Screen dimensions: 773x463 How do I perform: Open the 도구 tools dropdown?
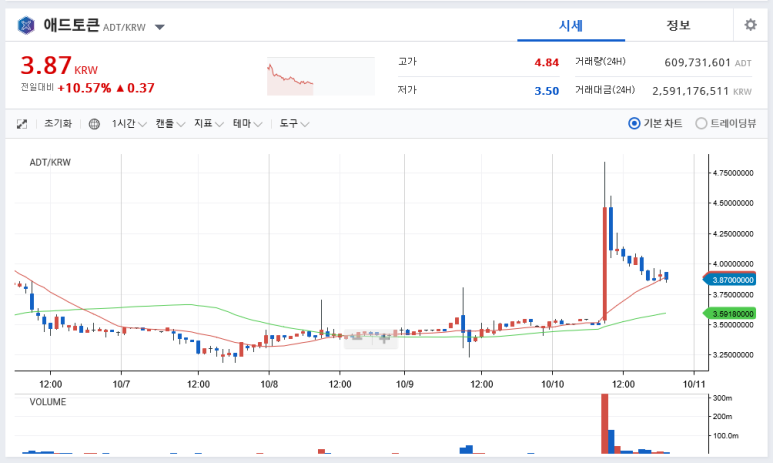pyautogui.click(x=294, y=123)
